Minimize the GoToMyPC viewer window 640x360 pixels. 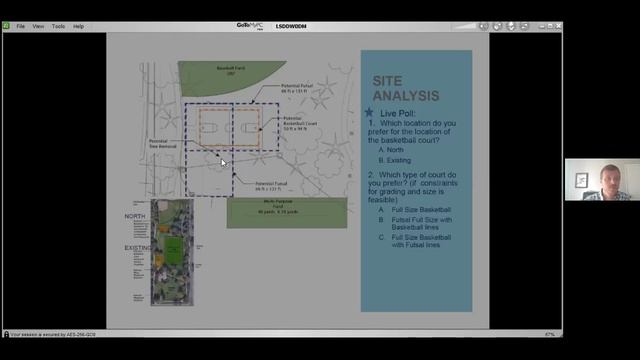point(542,26)
